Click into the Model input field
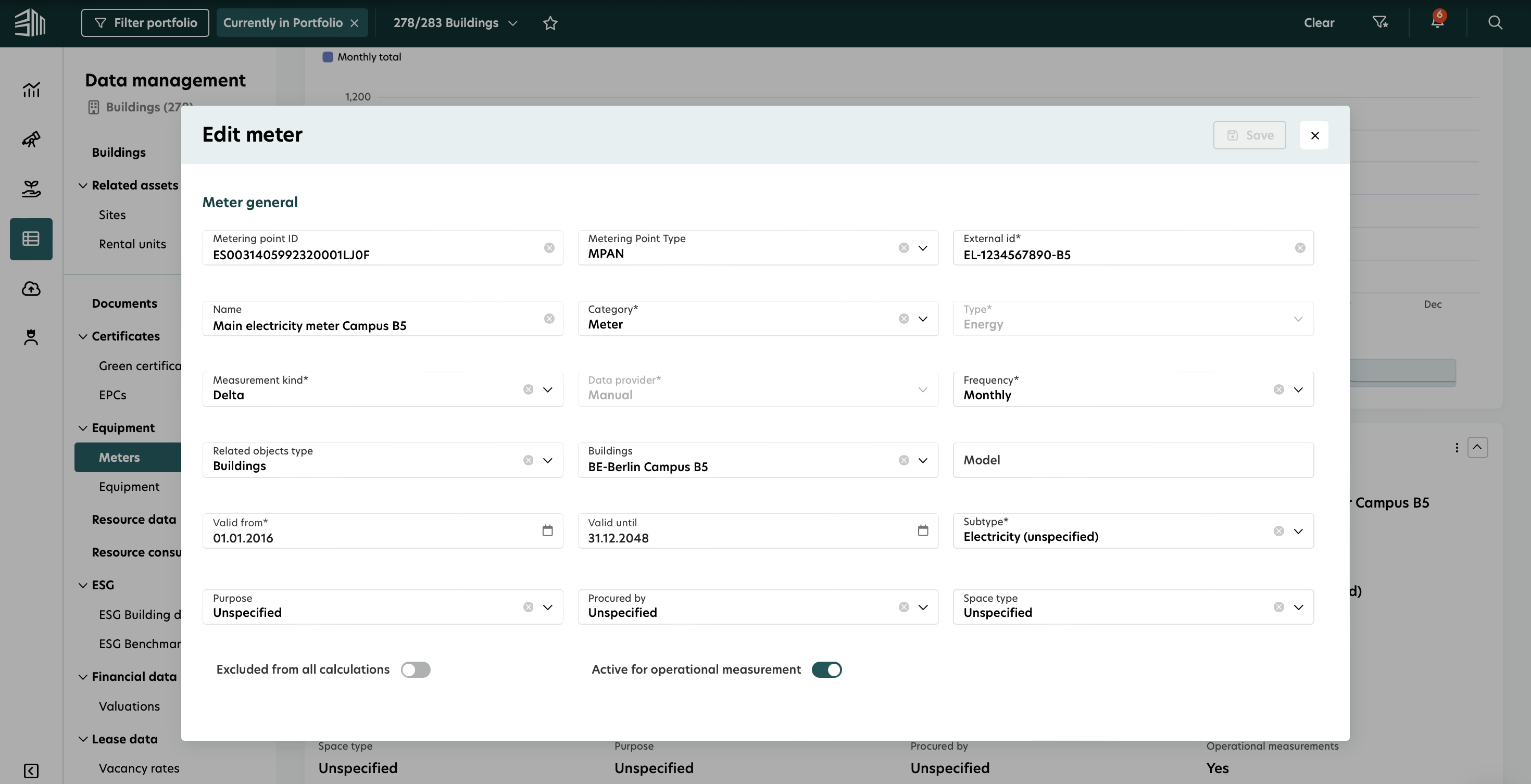 [1133, 460]
